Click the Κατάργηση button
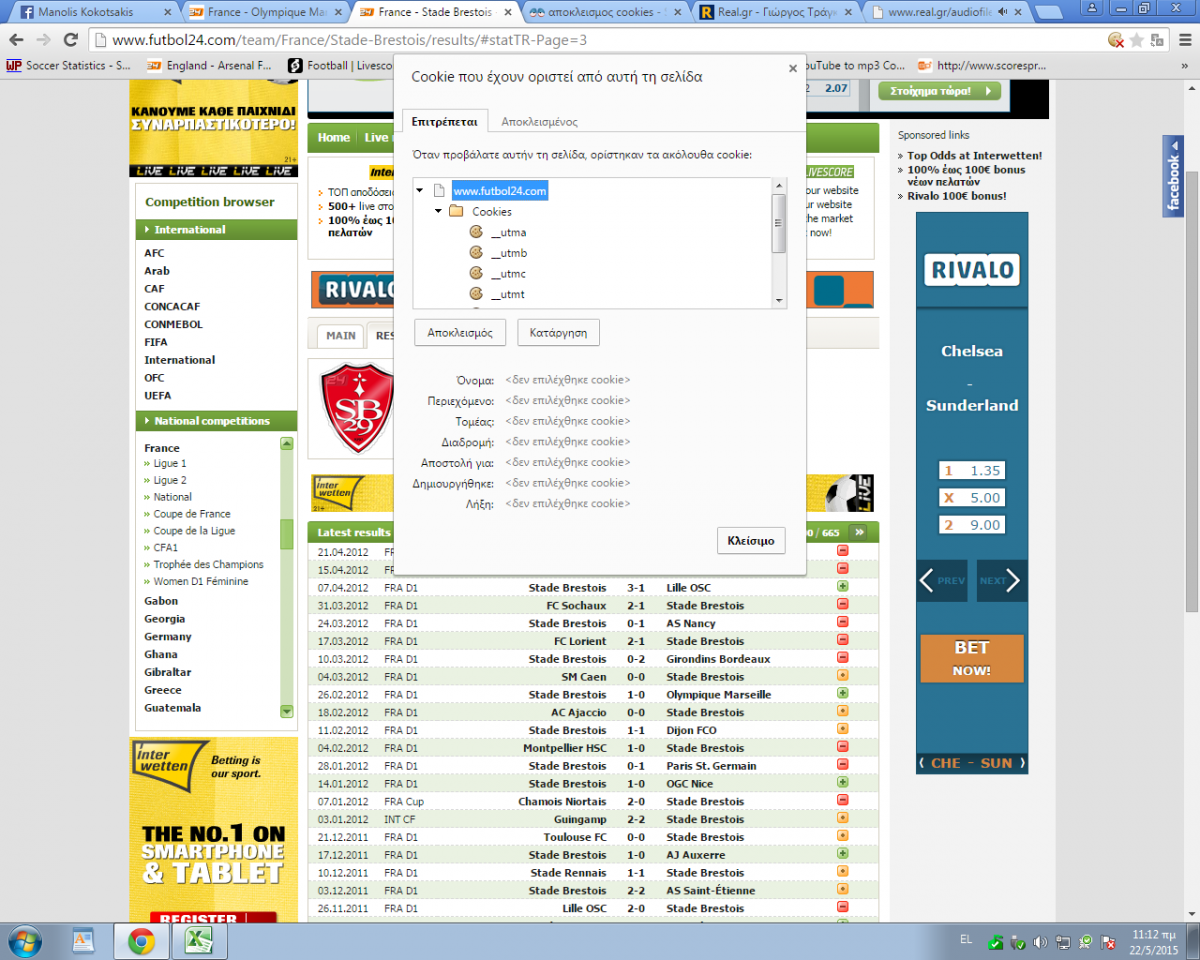The width and height of the screenshot is (1200, 960). tap(558, 332)
